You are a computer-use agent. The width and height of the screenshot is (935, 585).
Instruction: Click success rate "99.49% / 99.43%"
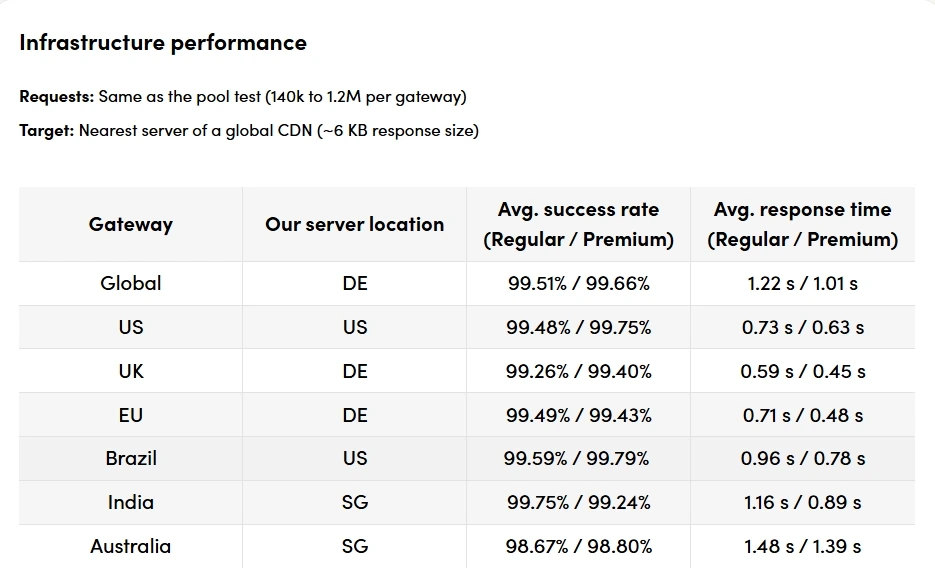pos(578,415)
